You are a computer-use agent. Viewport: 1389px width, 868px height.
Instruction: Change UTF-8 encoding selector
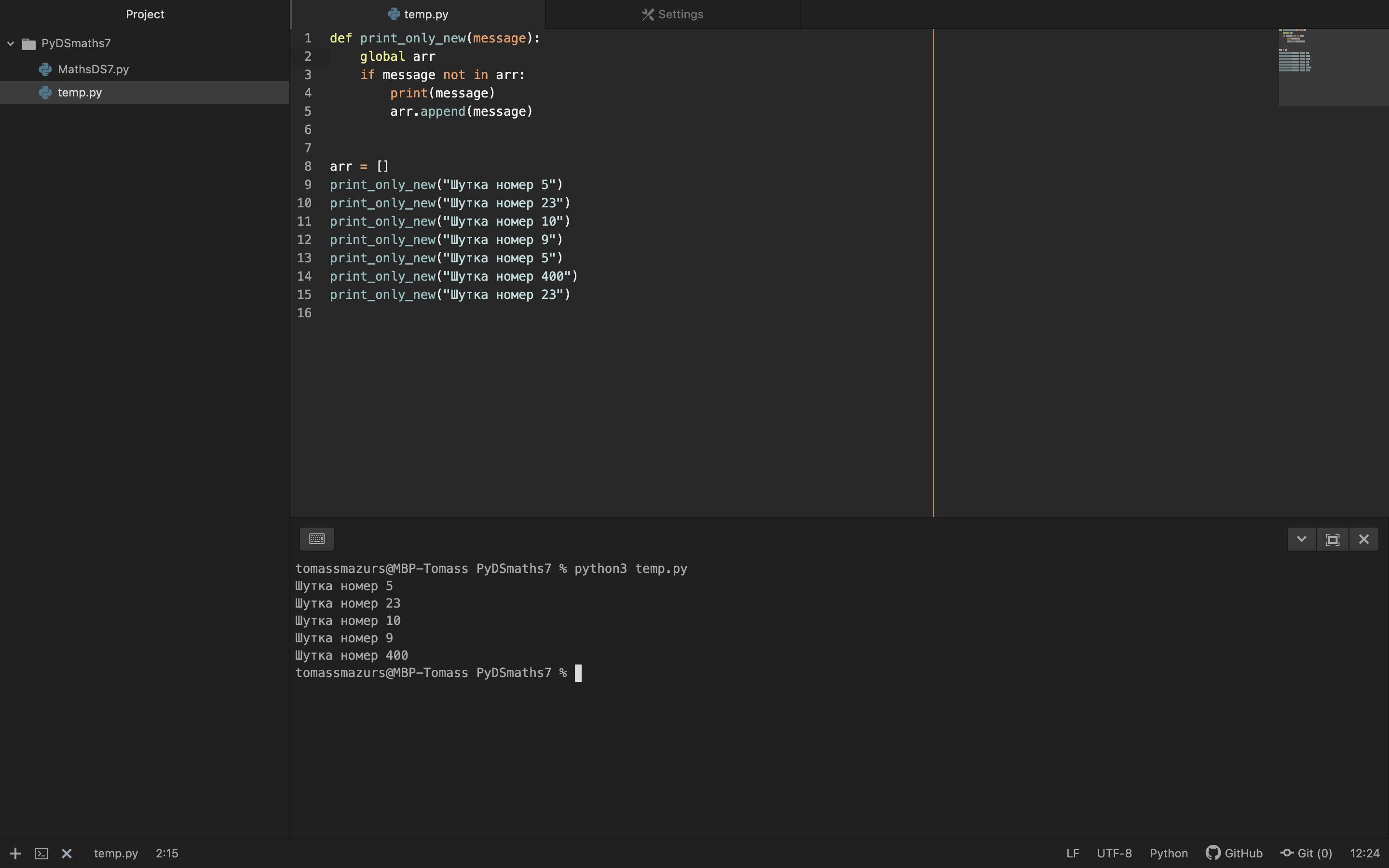click(x=1114, y=853)
